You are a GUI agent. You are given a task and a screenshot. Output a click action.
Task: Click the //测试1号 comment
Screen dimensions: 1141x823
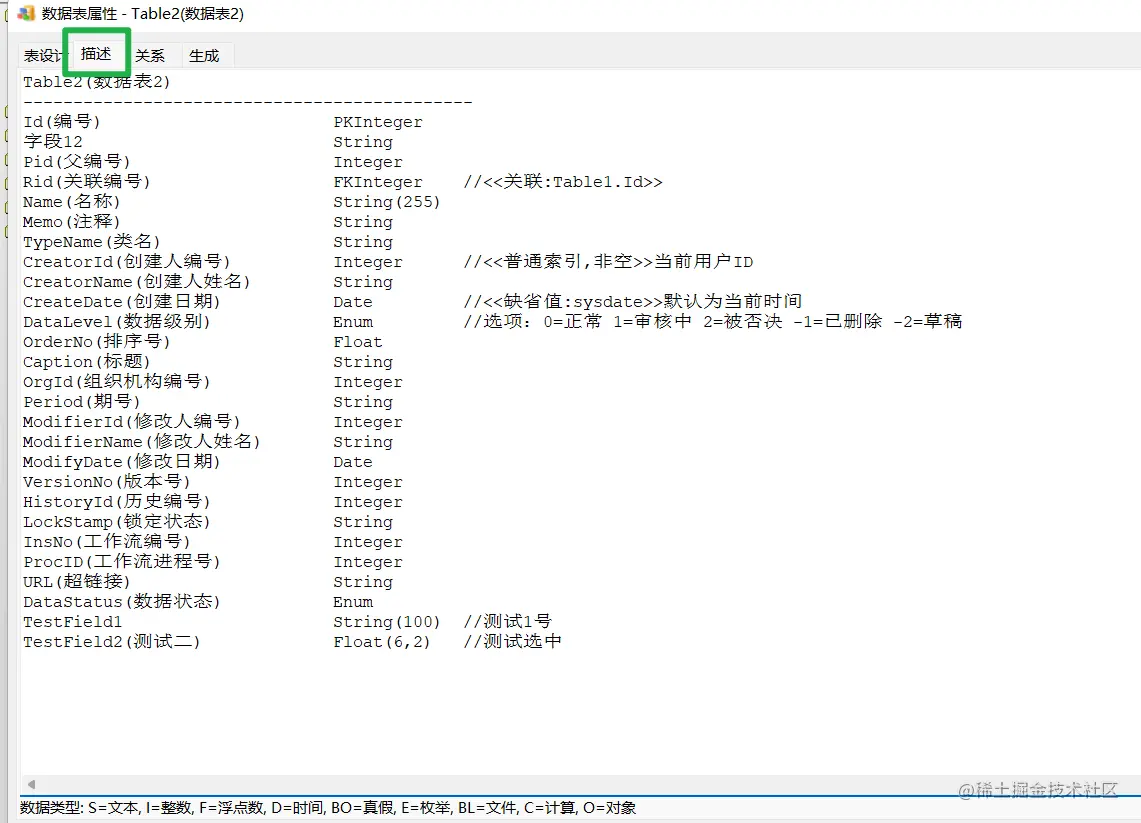tap(508, 621)
